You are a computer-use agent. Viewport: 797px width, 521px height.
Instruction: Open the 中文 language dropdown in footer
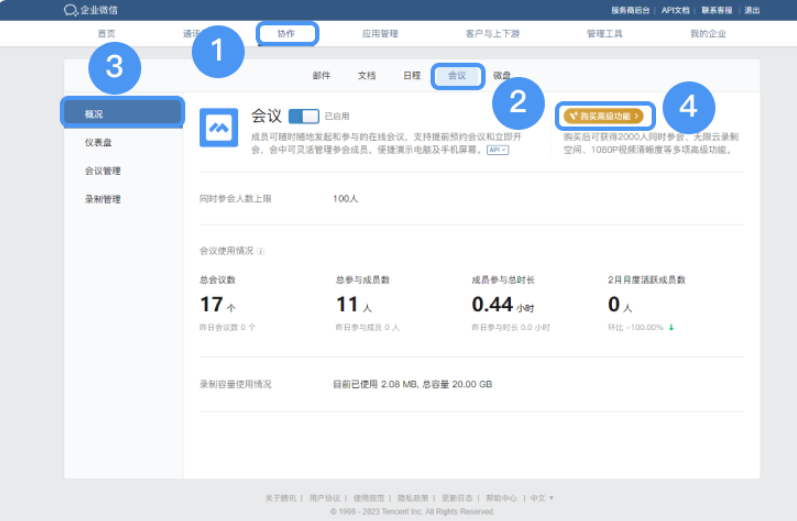pos(541,497)
